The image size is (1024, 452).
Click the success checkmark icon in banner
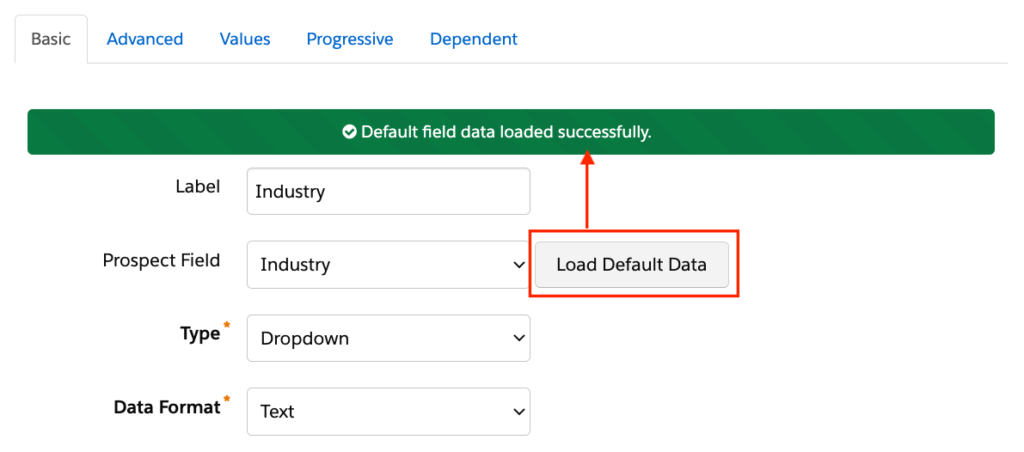click(349, 133)
